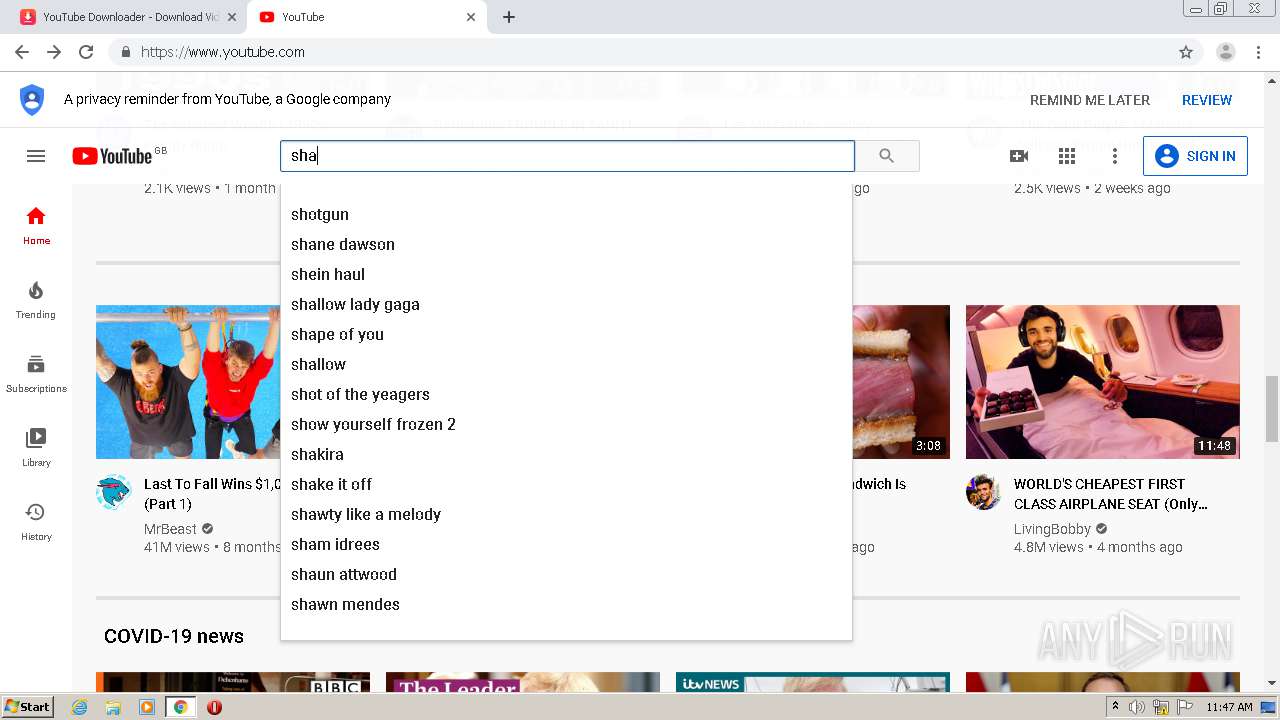Open Subscriptions in sidebar
This screenshot has width=1280, height=720.
(36, 374)
